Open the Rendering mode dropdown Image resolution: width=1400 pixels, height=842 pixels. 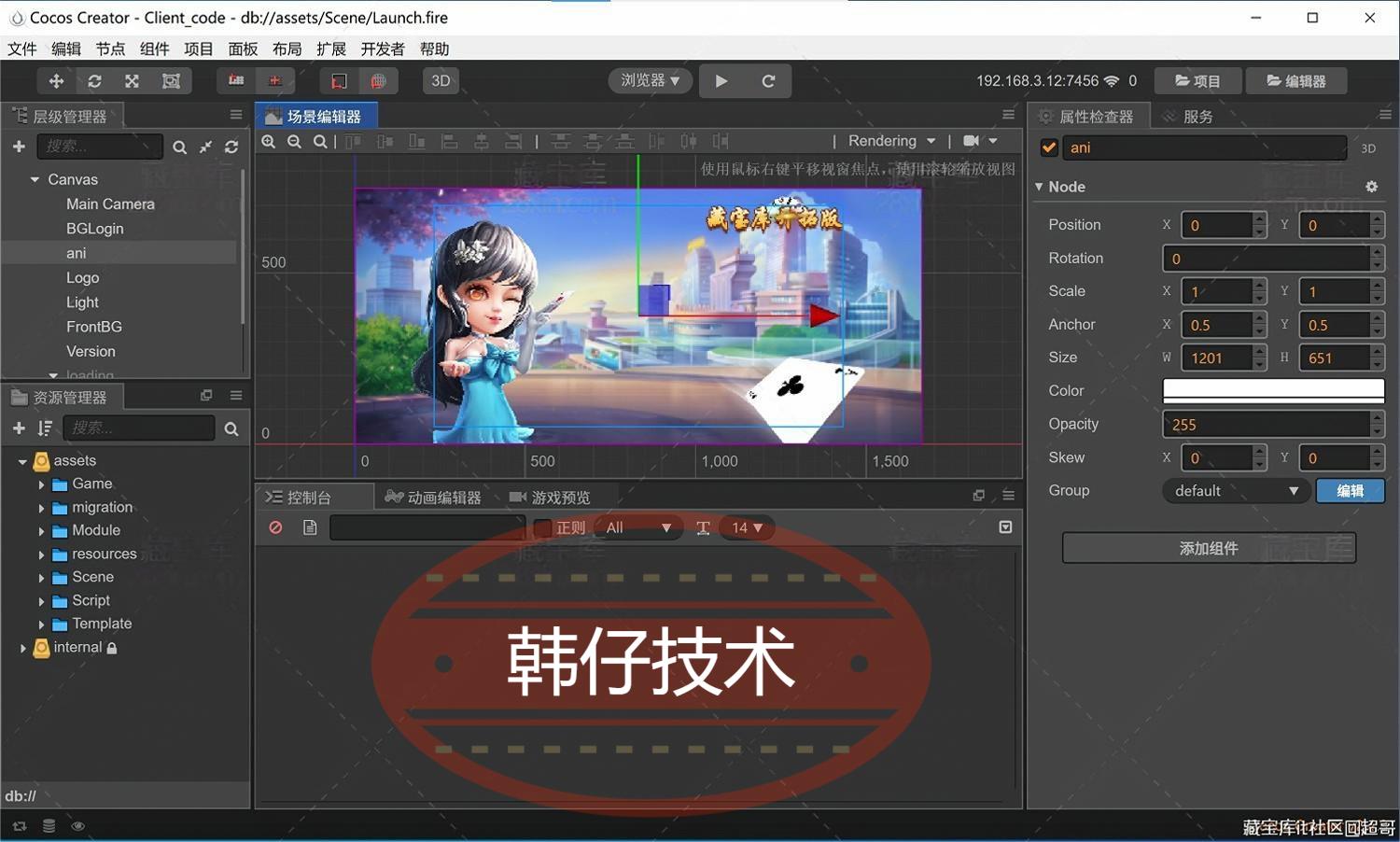891,141
